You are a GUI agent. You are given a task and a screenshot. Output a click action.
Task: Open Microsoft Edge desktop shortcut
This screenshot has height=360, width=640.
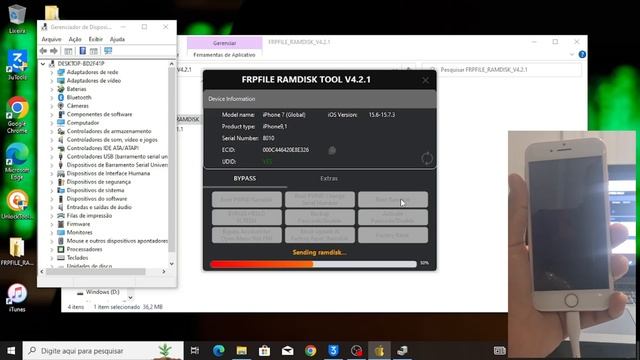tap(17, 161)
